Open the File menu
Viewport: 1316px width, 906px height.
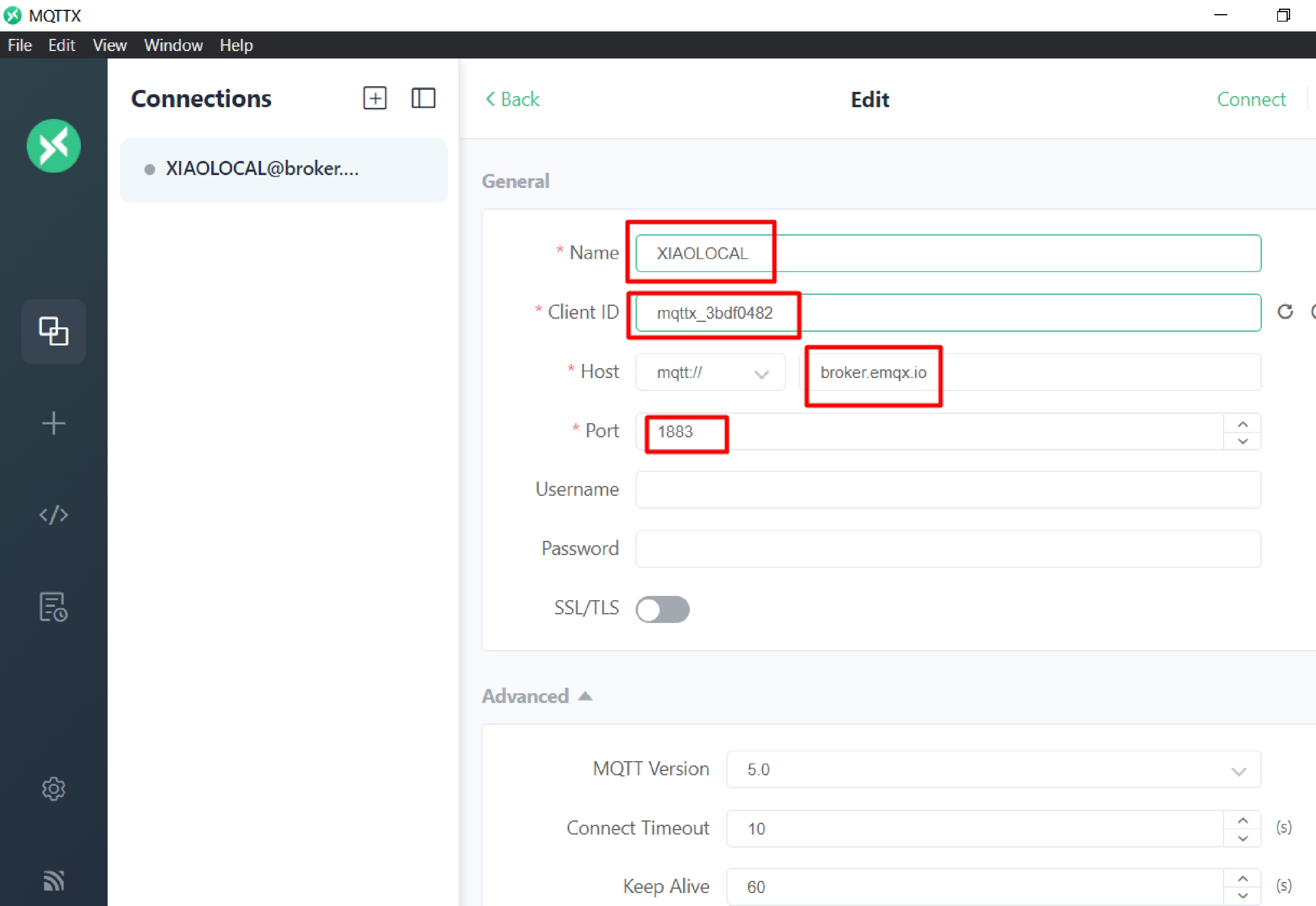coord(20,46)
